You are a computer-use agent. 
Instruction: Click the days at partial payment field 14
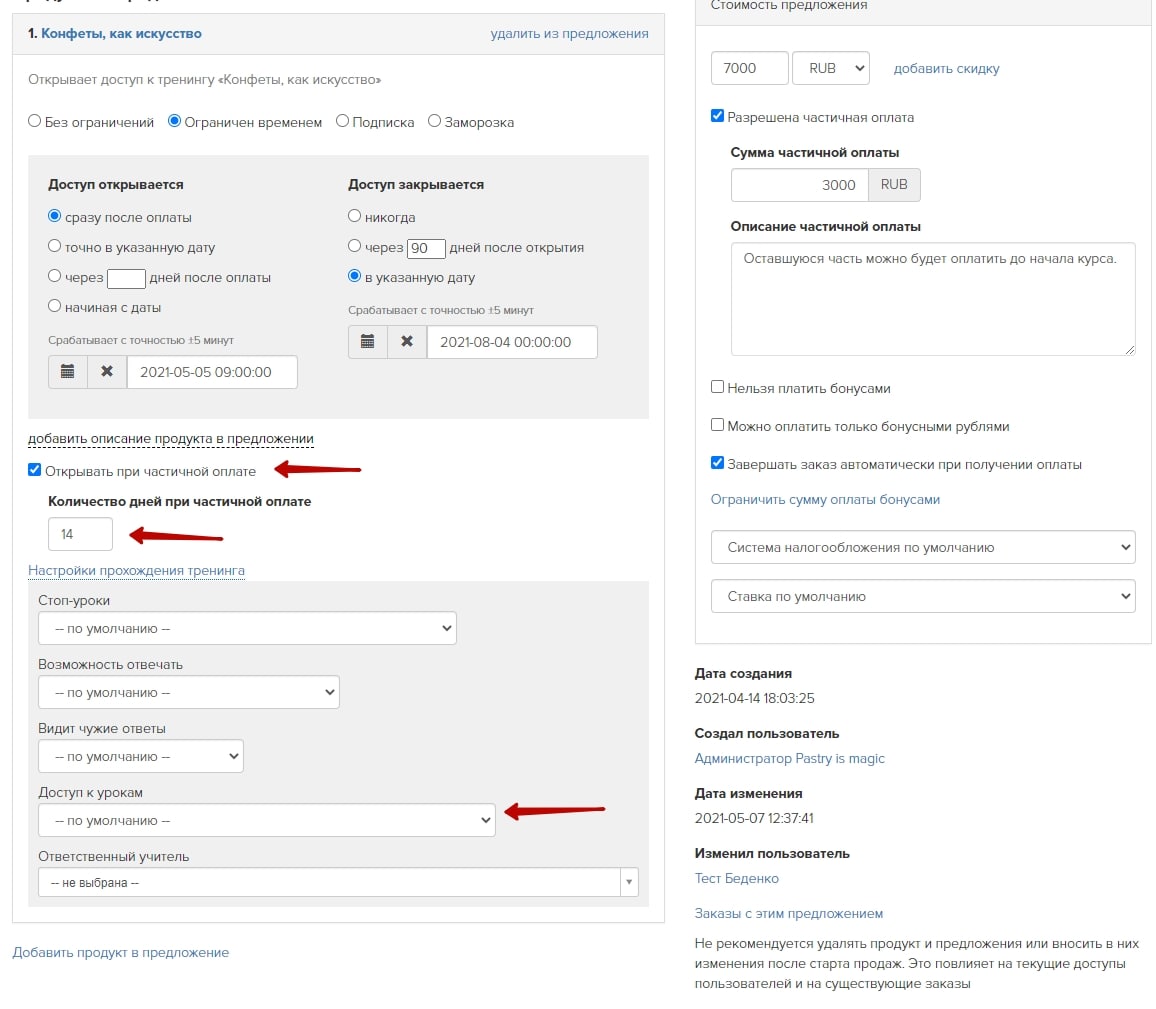(80, 534)
